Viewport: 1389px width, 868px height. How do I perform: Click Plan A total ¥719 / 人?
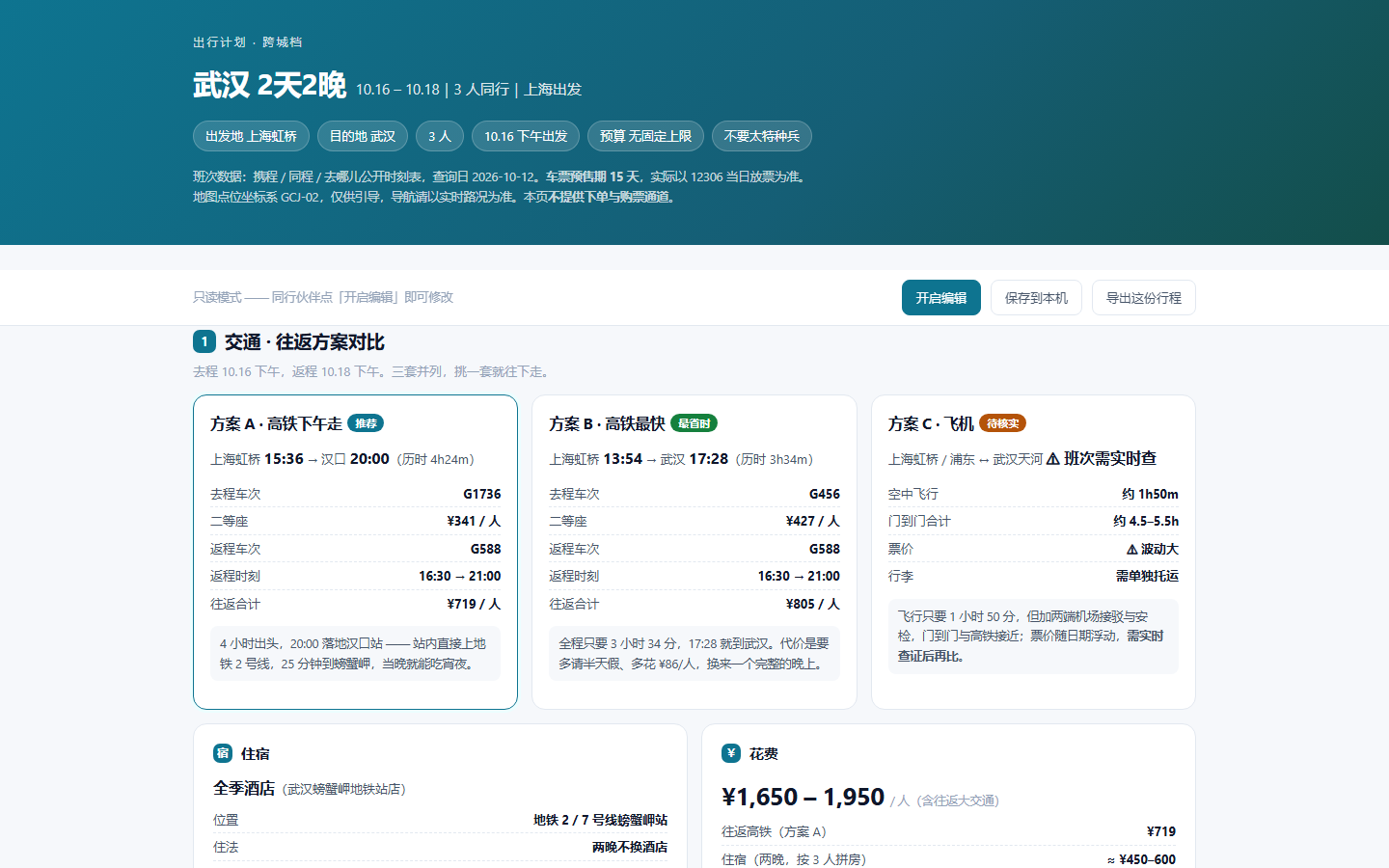pyautogui.click(x=474, y=604)
